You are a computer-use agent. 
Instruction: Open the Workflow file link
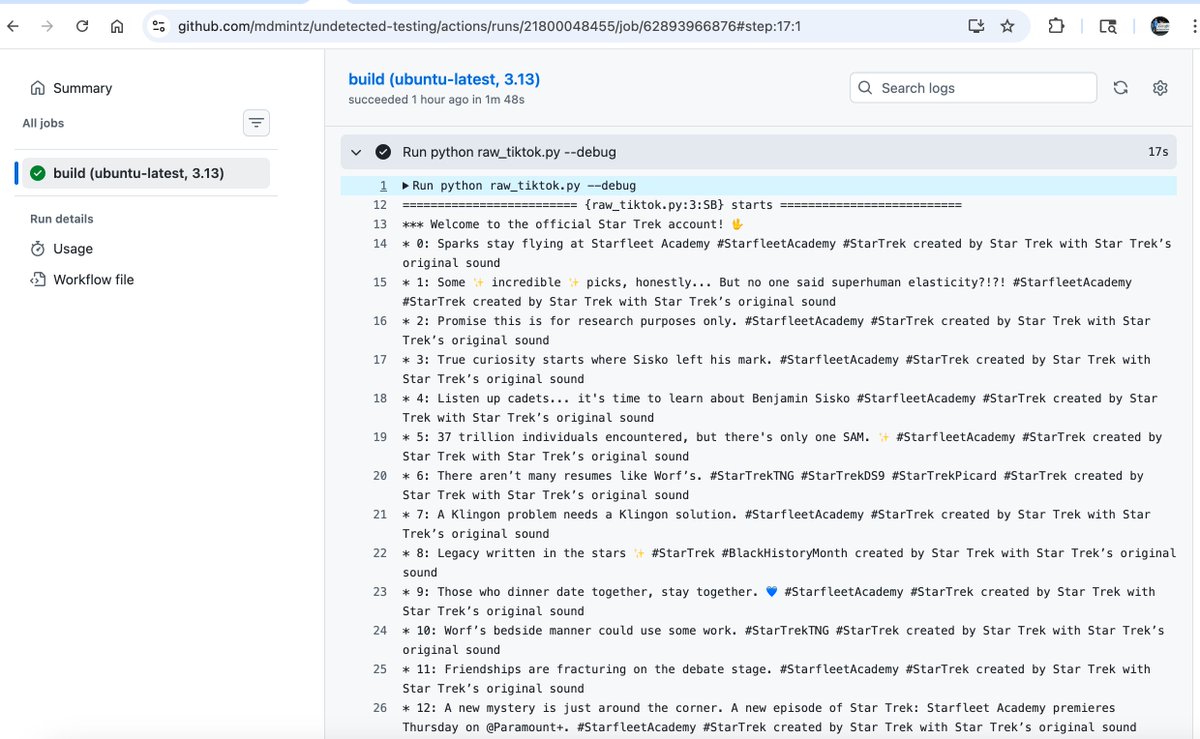click(93, 279)
